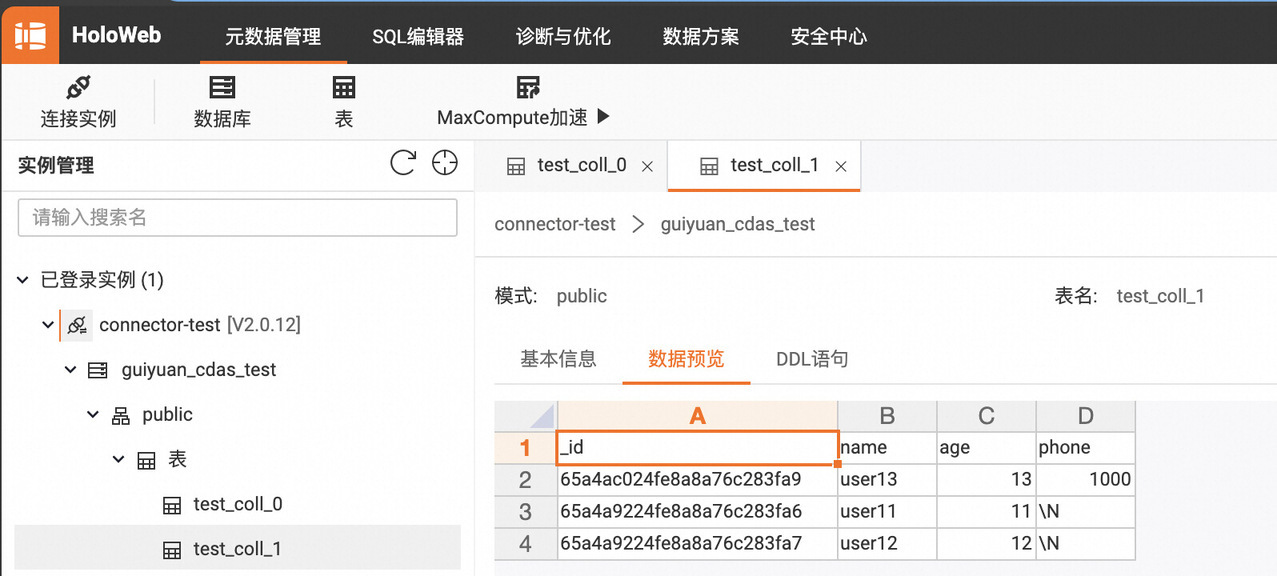Switch to the DDL语句 tab
Screen dimensions: 1277x576
click(x=812, y=358)
